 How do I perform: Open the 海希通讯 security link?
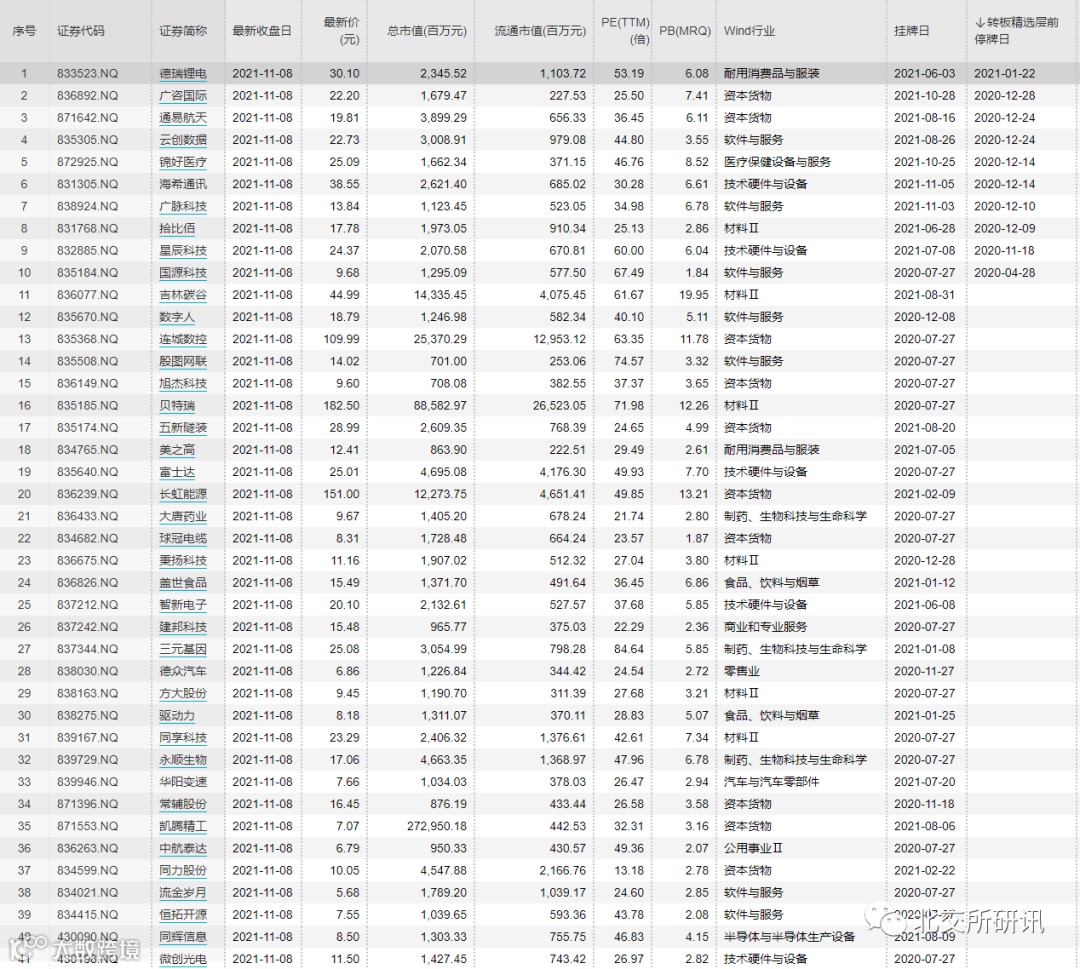[x=183, y=184]
